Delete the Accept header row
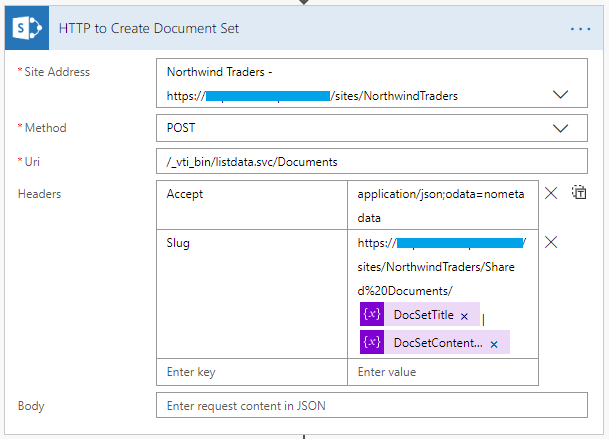609x439 pixels. 551,193
